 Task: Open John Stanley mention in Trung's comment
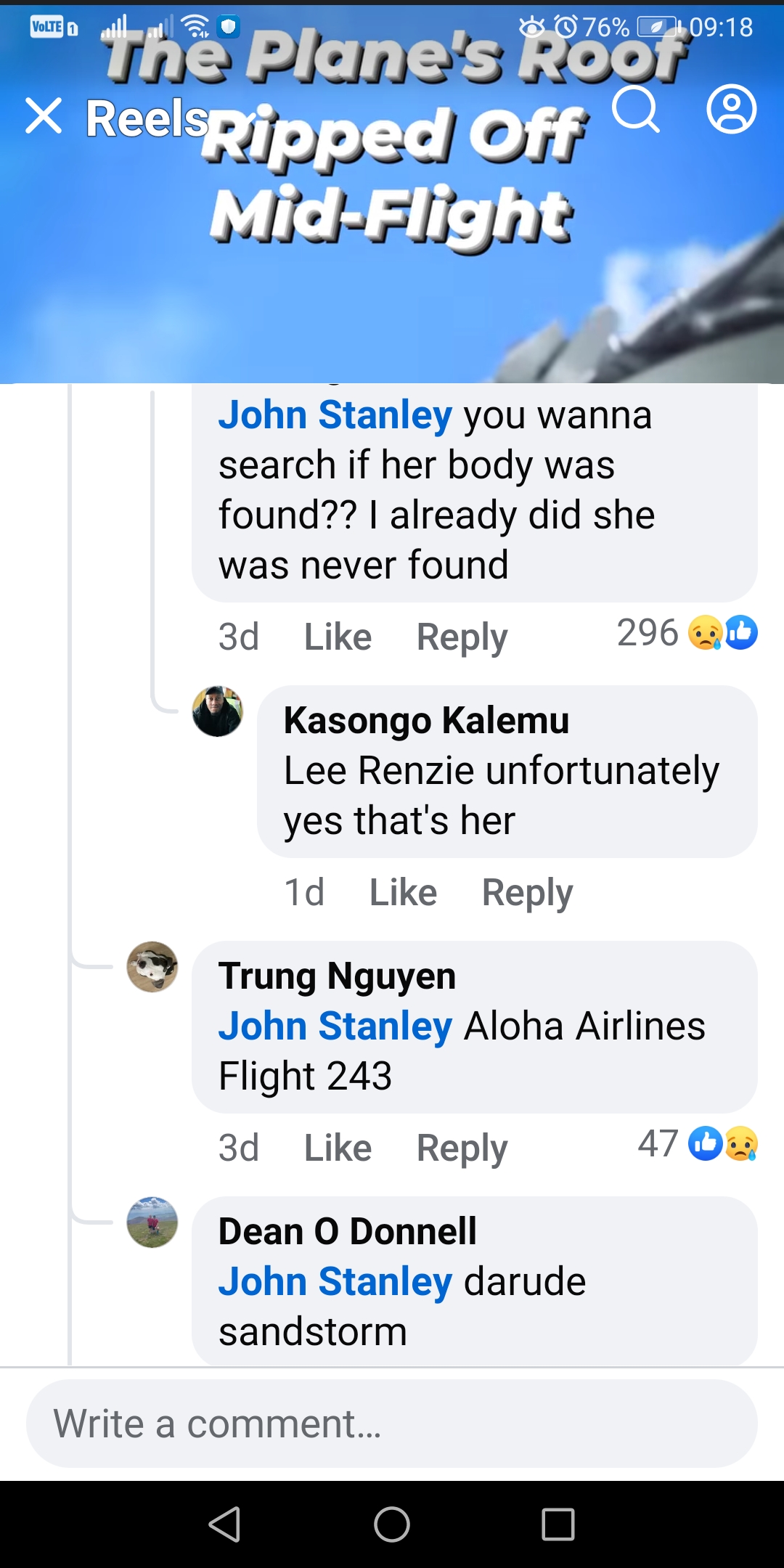pos(335,1026)
